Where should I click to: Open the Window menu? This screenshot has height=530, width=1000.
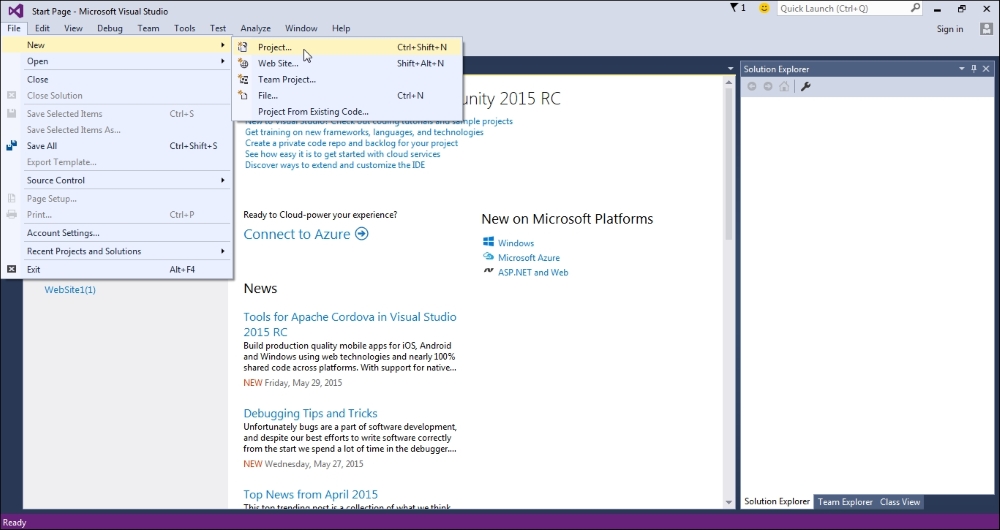[301, 28]
